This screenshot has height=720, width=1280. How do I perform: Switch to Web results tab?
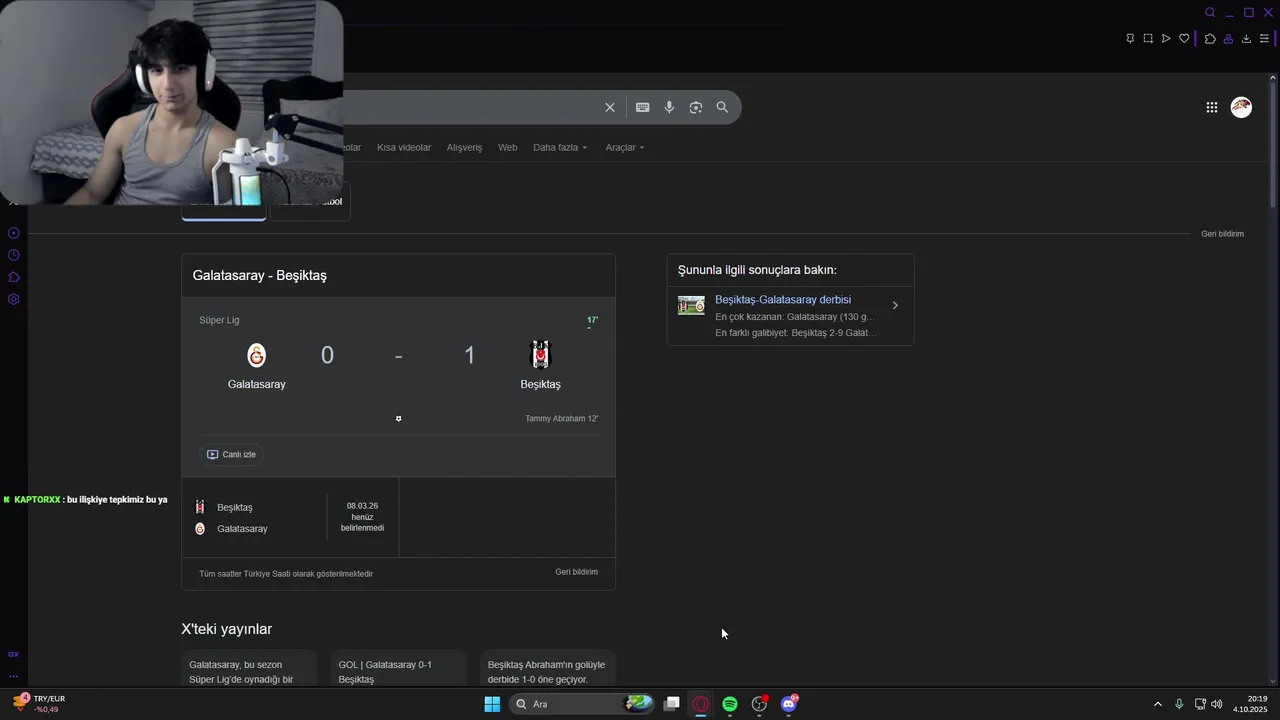(508, 147)
